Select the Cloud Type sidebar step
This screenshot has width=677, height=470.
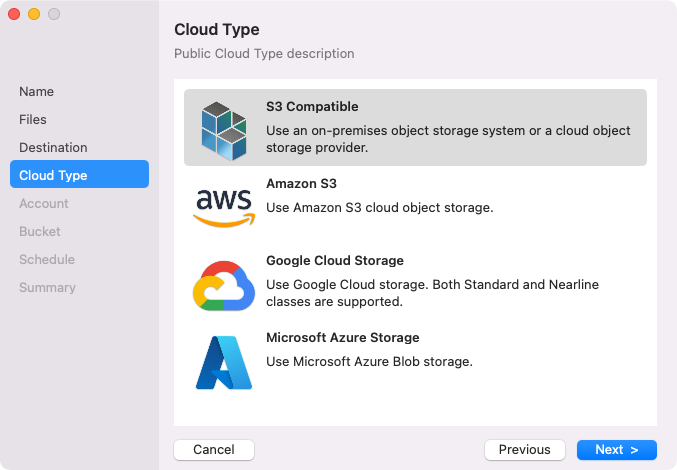(x=53, y=175)
